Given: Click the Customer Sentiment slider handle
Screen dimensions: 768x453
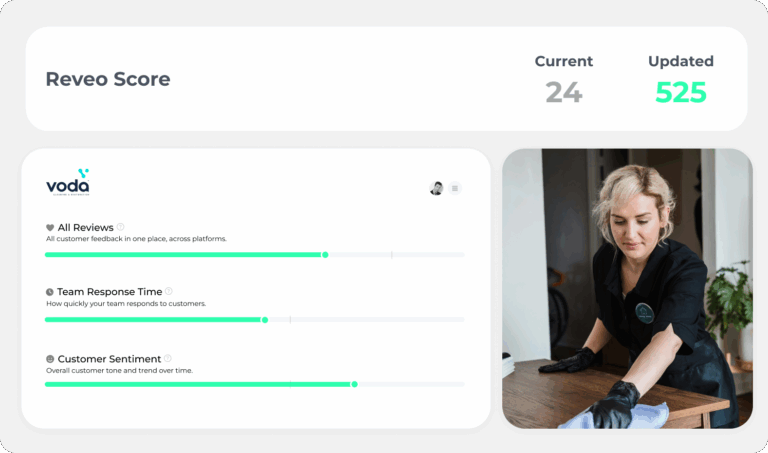Looking at the screenshot, I should (x=354, y=384).
